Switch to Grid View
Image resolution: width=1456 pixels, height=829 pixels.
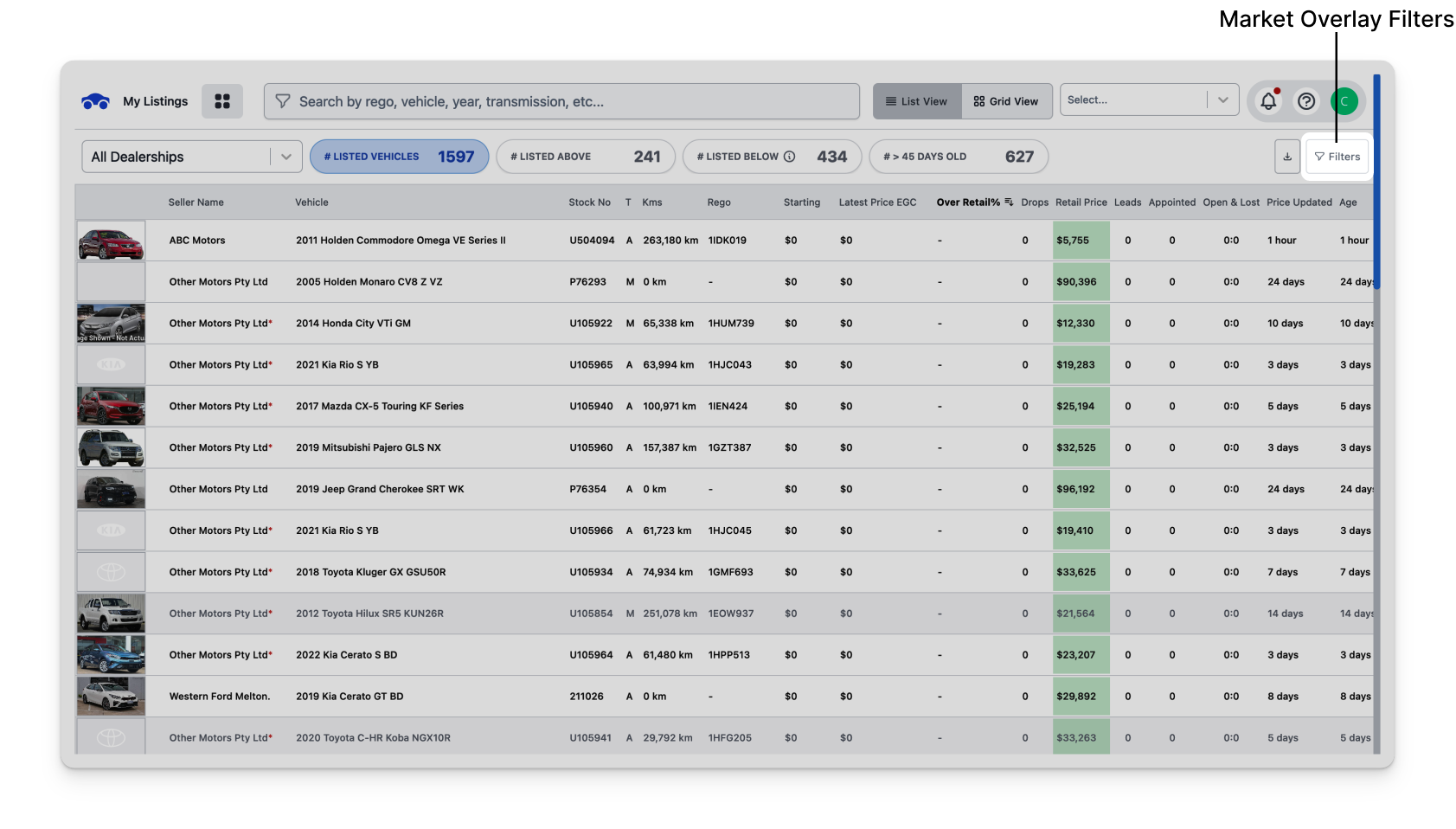(x=1006, y=101)
